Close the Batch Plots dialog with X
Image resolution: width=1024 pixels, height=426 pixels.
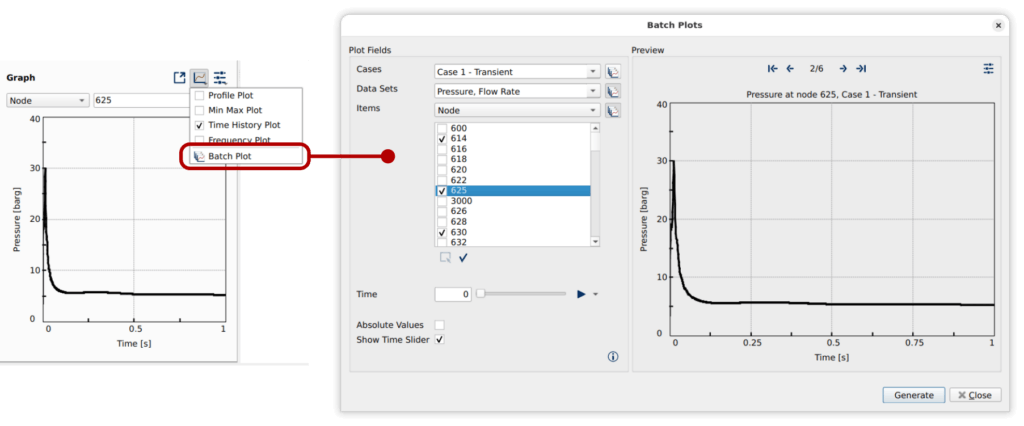coord(998,25)
